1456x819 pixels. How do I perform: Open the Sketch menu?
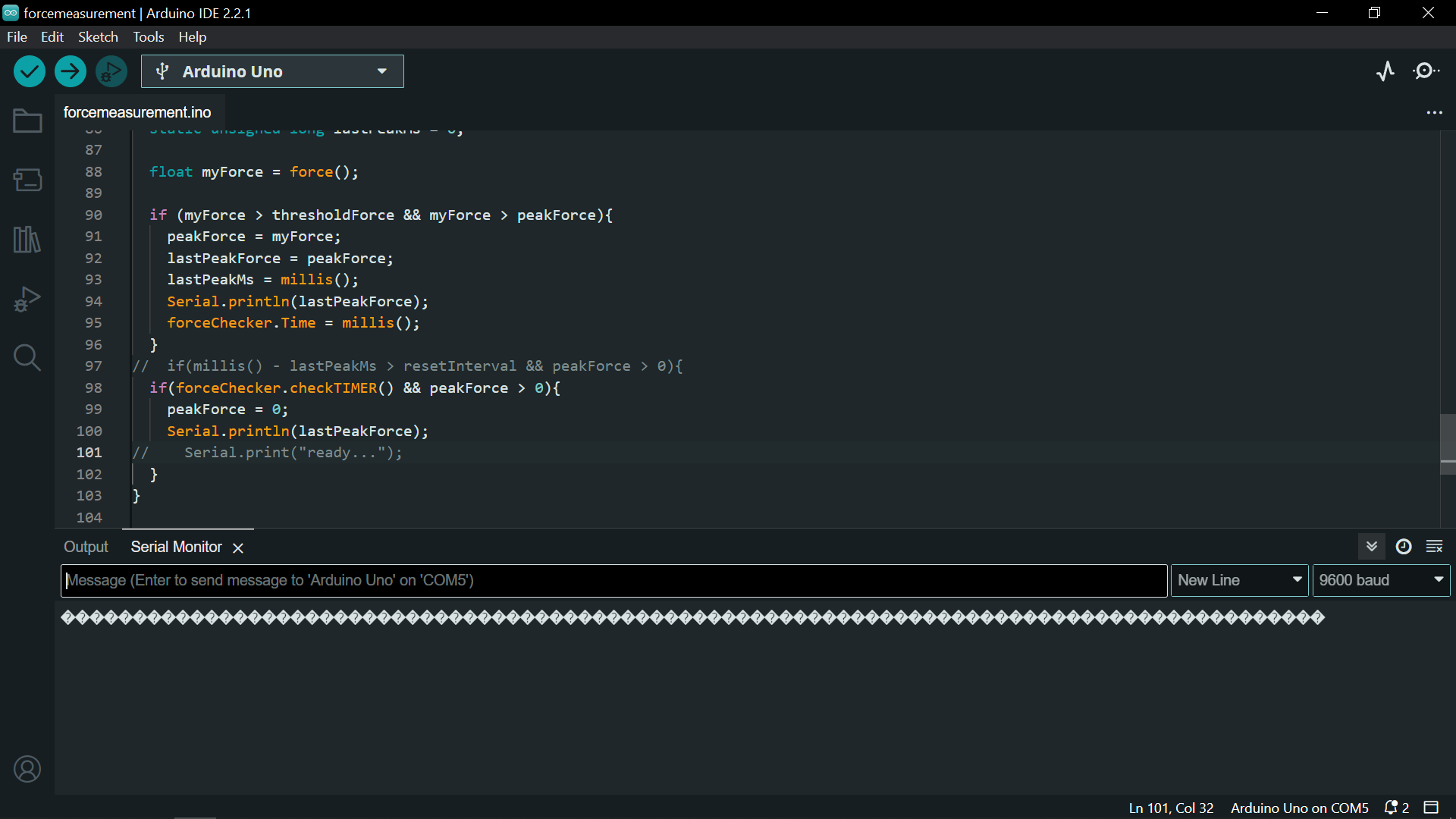pyautogui.click(x=98, y=36)
